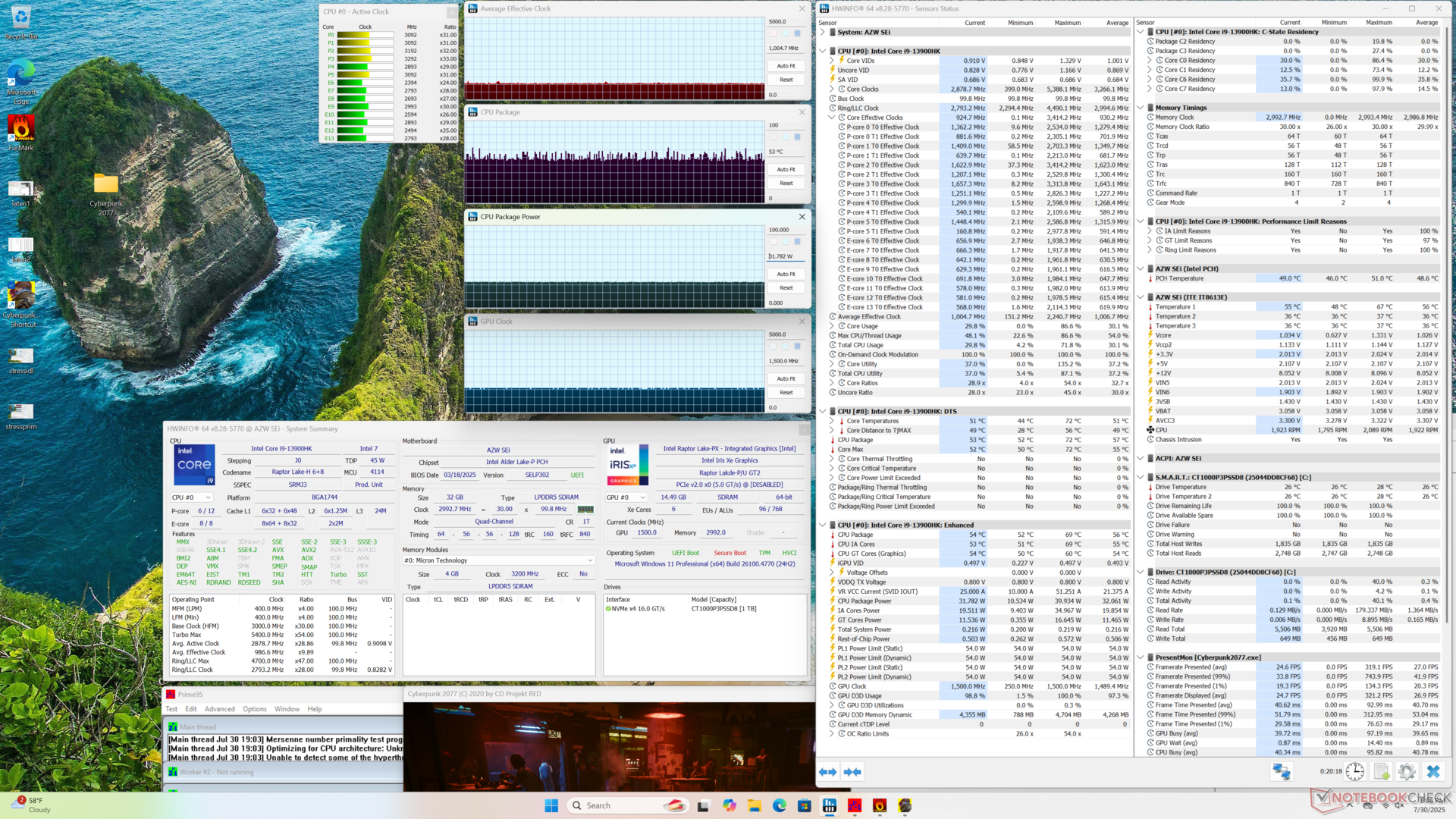This screenshot has width=1456, height=819.
Task: Collapse the C-State Residency sensor group
Action: (x=1141, y=32)
